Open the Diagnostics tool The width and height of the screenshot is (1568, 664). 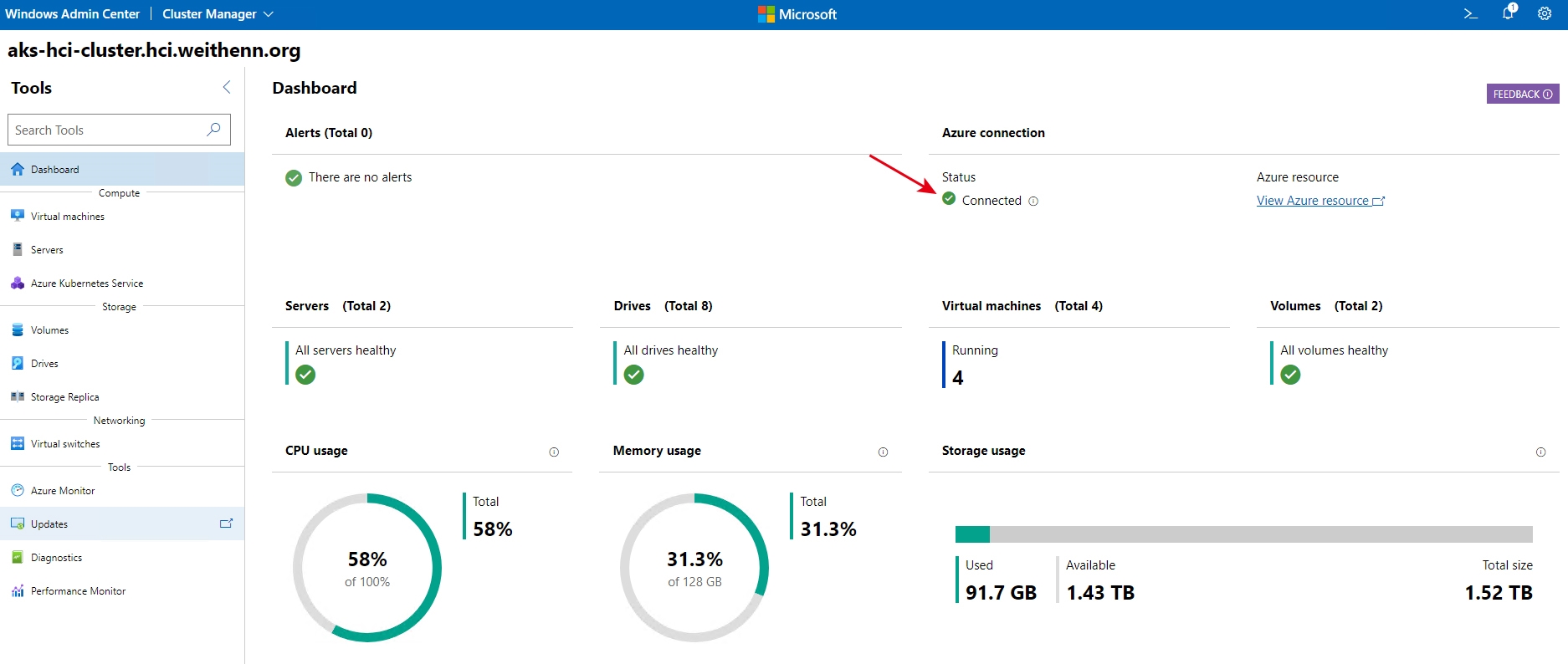122,557
